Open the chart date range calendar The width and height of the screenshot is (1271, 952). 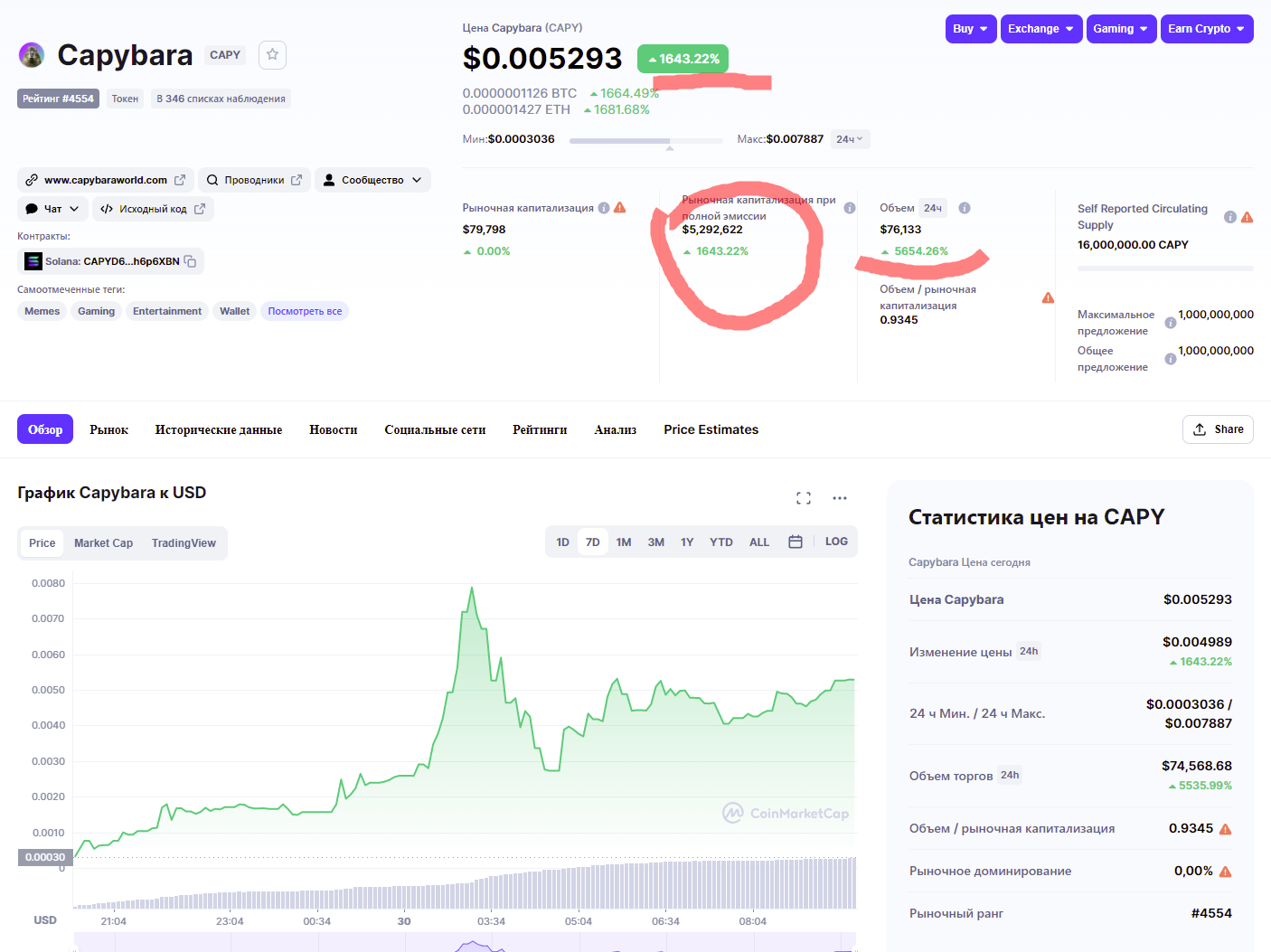pyautogui.click(x=796, y=542)
